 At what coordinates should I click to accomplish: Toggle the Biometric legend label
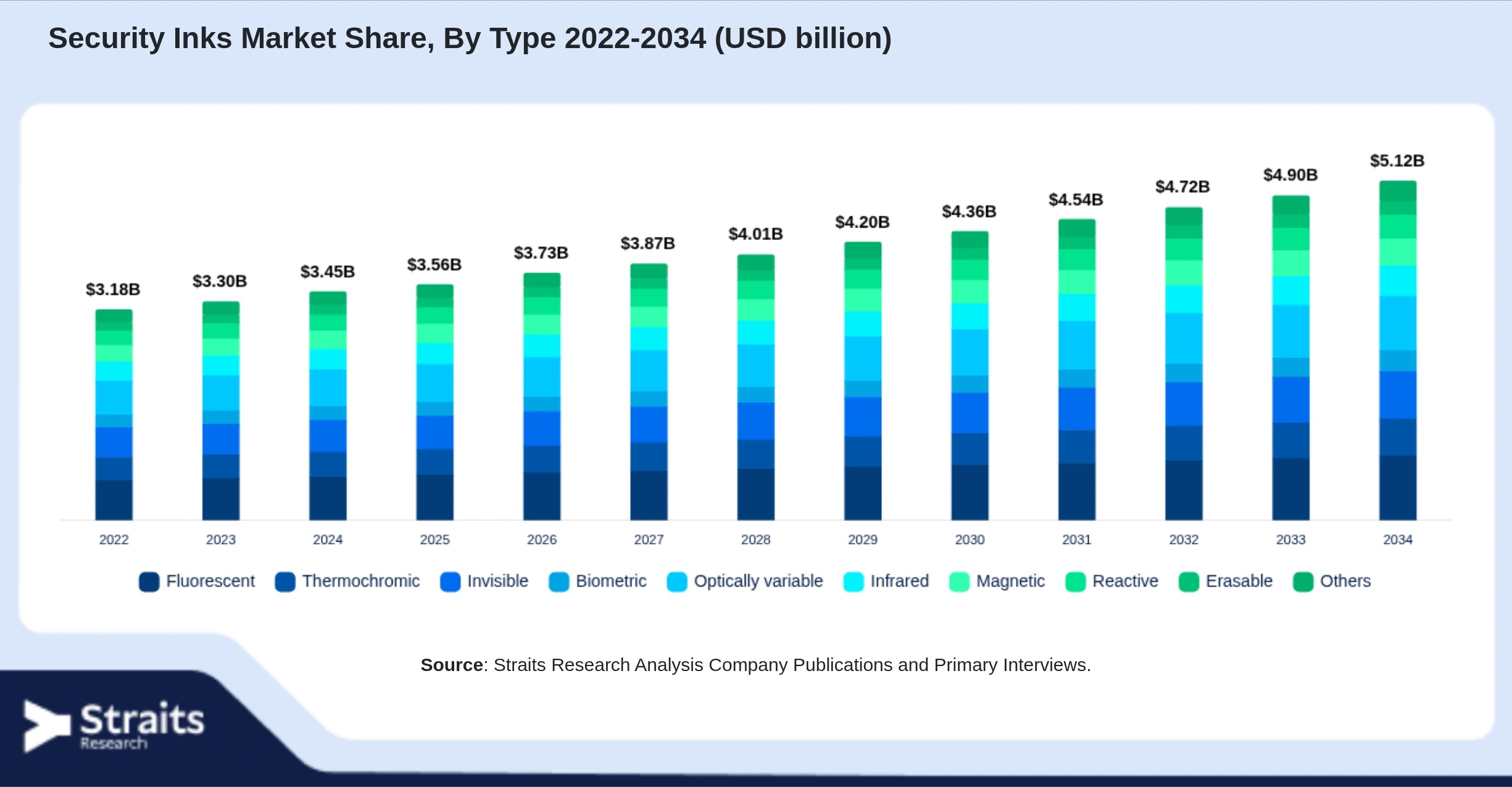tap(611, 581)
